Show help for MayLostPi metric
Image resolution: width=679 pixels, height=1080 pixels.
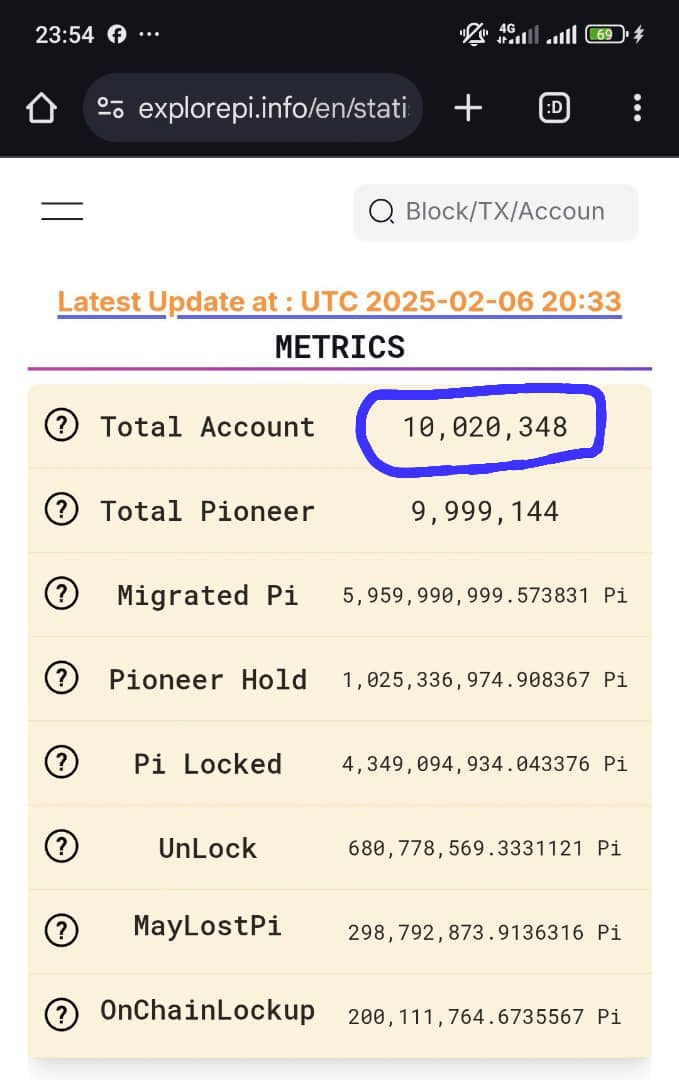coord(61,931)
